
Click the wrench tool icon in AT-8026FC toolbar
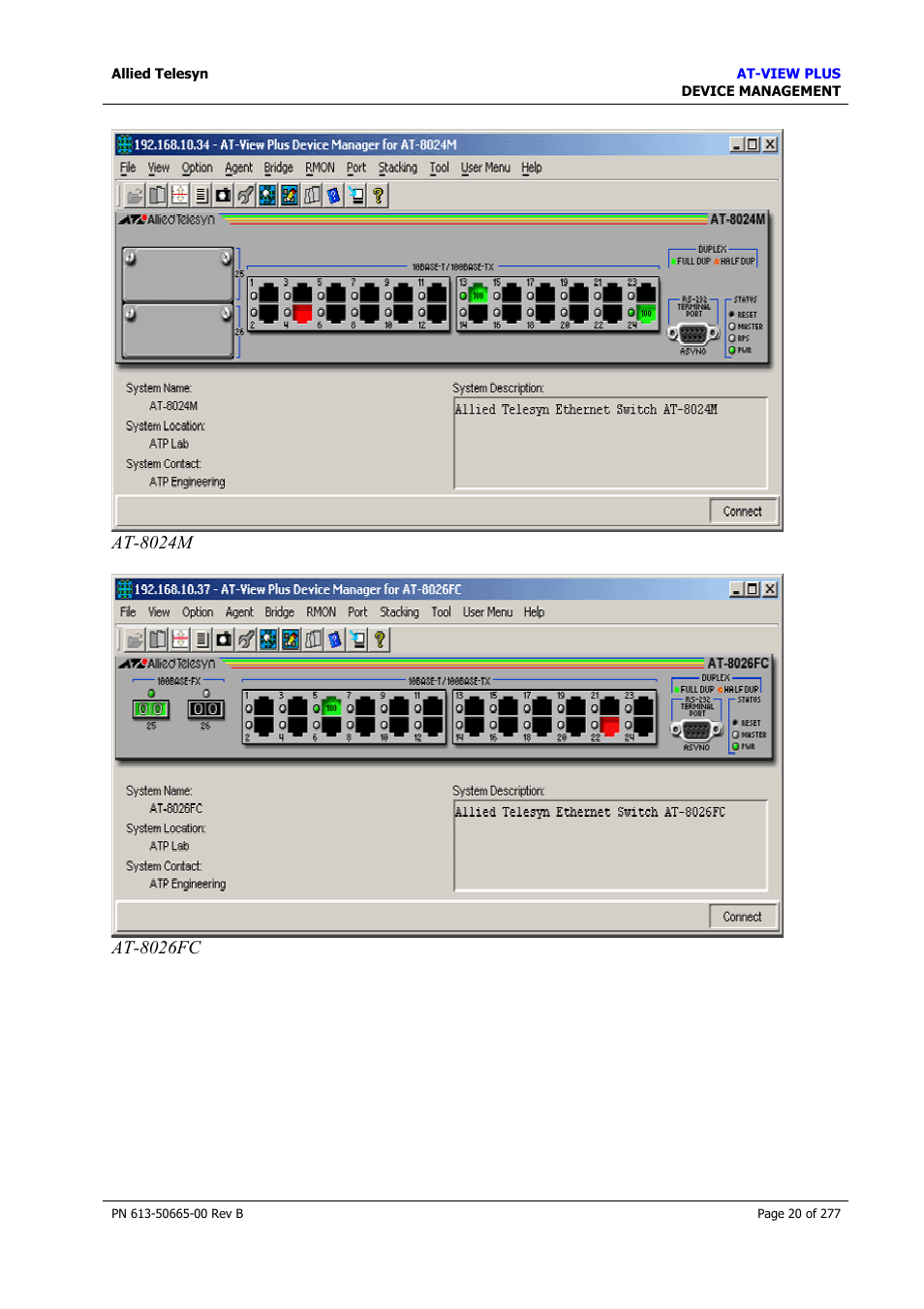246,639
